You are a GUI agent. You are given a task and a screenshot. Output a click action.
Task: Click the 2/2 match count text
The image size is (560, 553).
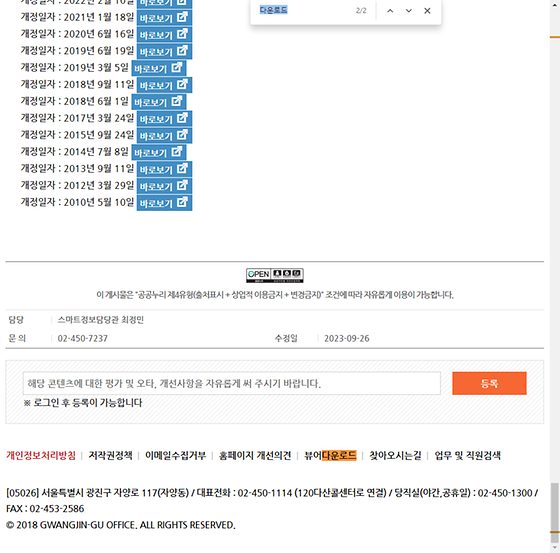tap(361, 11)
